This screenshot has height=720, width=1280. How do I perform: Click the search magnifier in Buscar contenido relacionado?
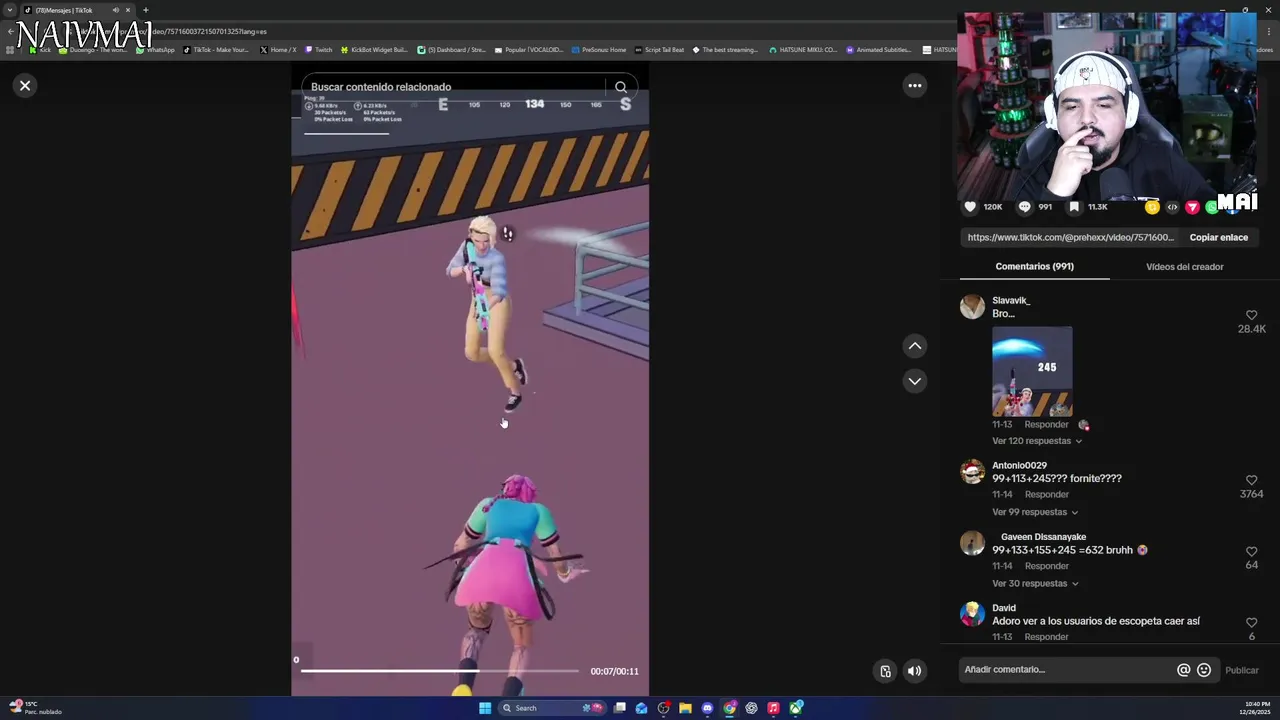(621, 87)
